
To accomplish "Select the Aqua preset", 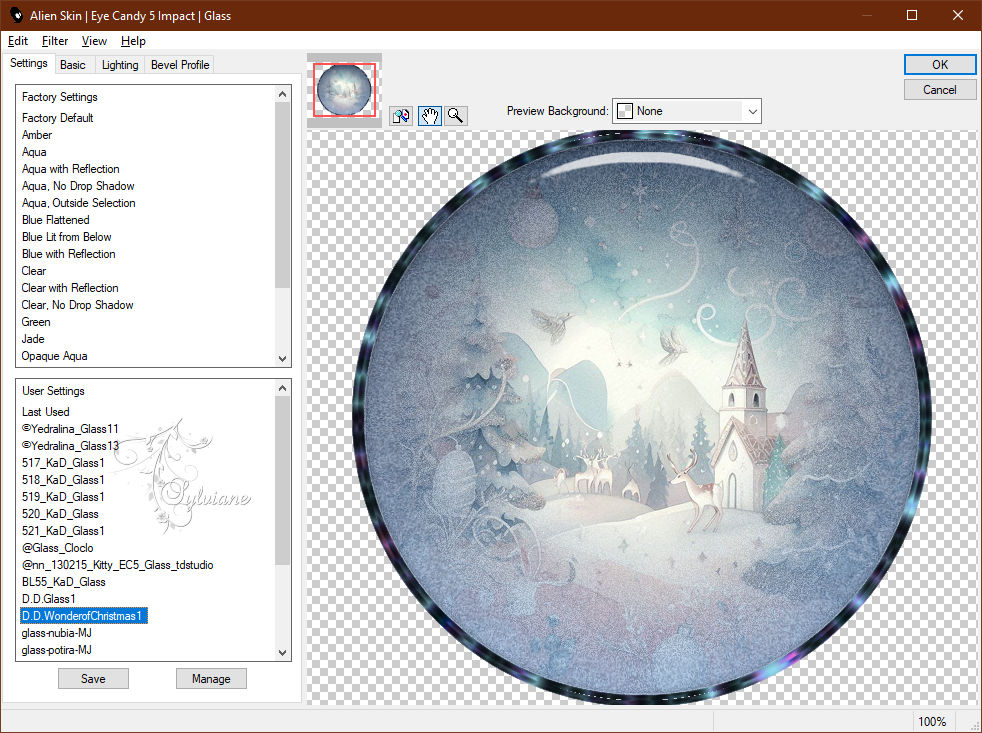I will 34,152.
